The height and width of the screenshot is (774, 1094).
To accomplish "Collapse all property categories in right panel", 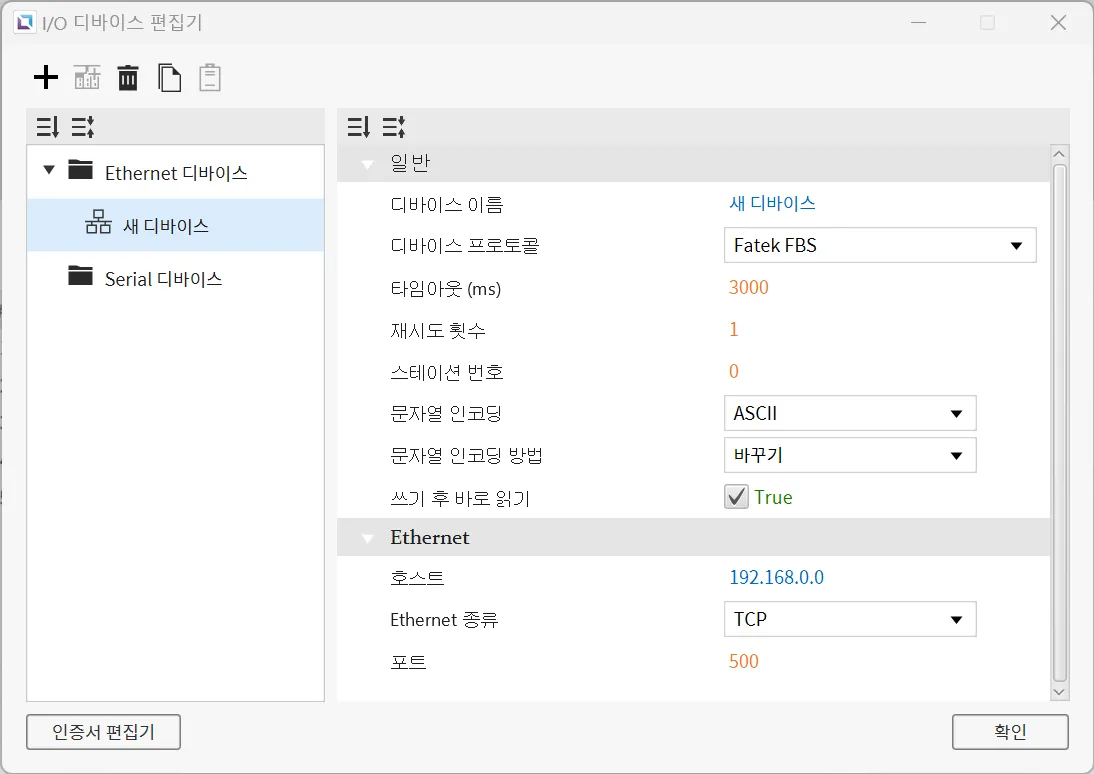I will [393, 127].
